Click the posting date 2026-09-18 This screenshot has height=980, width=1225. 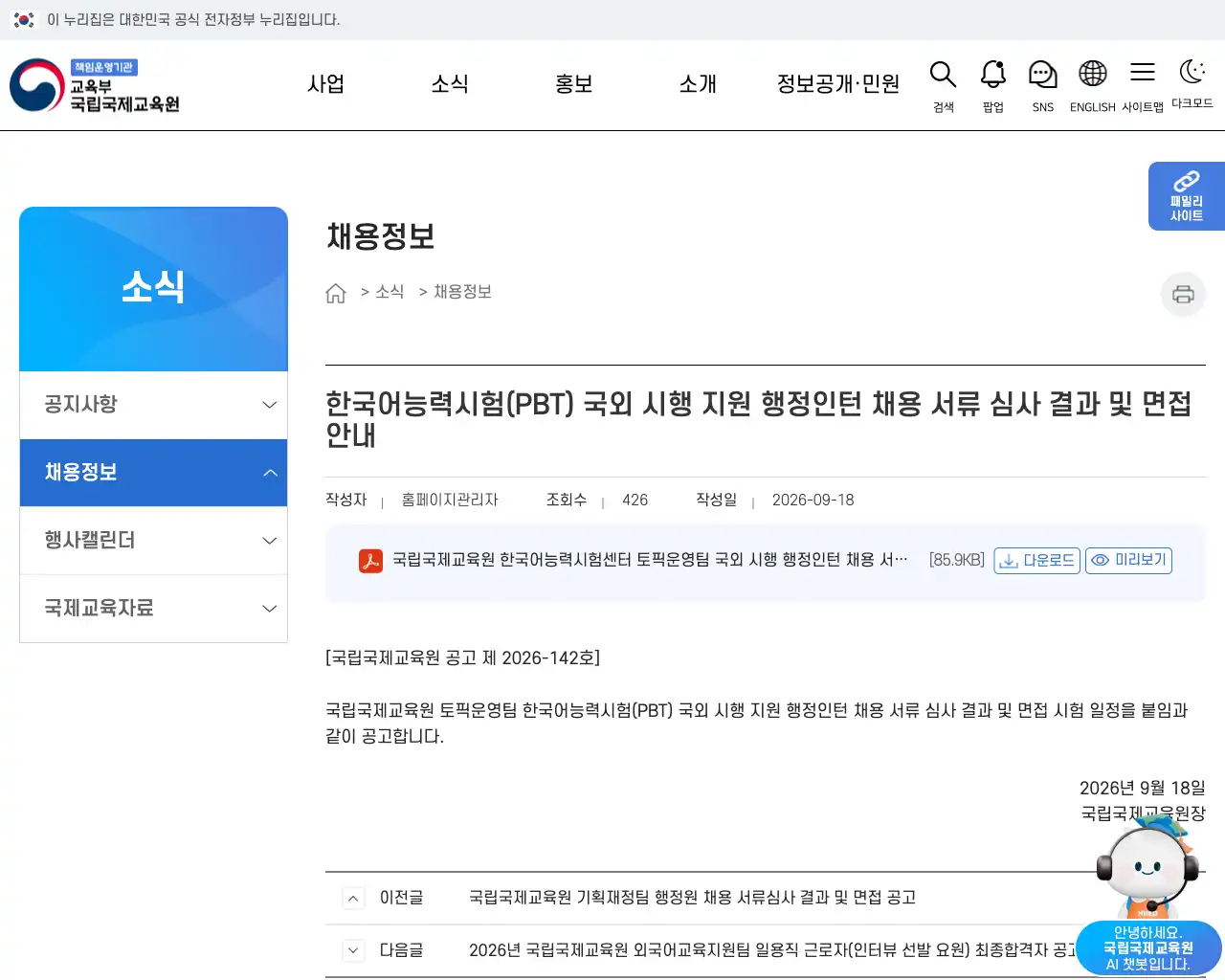tap(813, 501)
